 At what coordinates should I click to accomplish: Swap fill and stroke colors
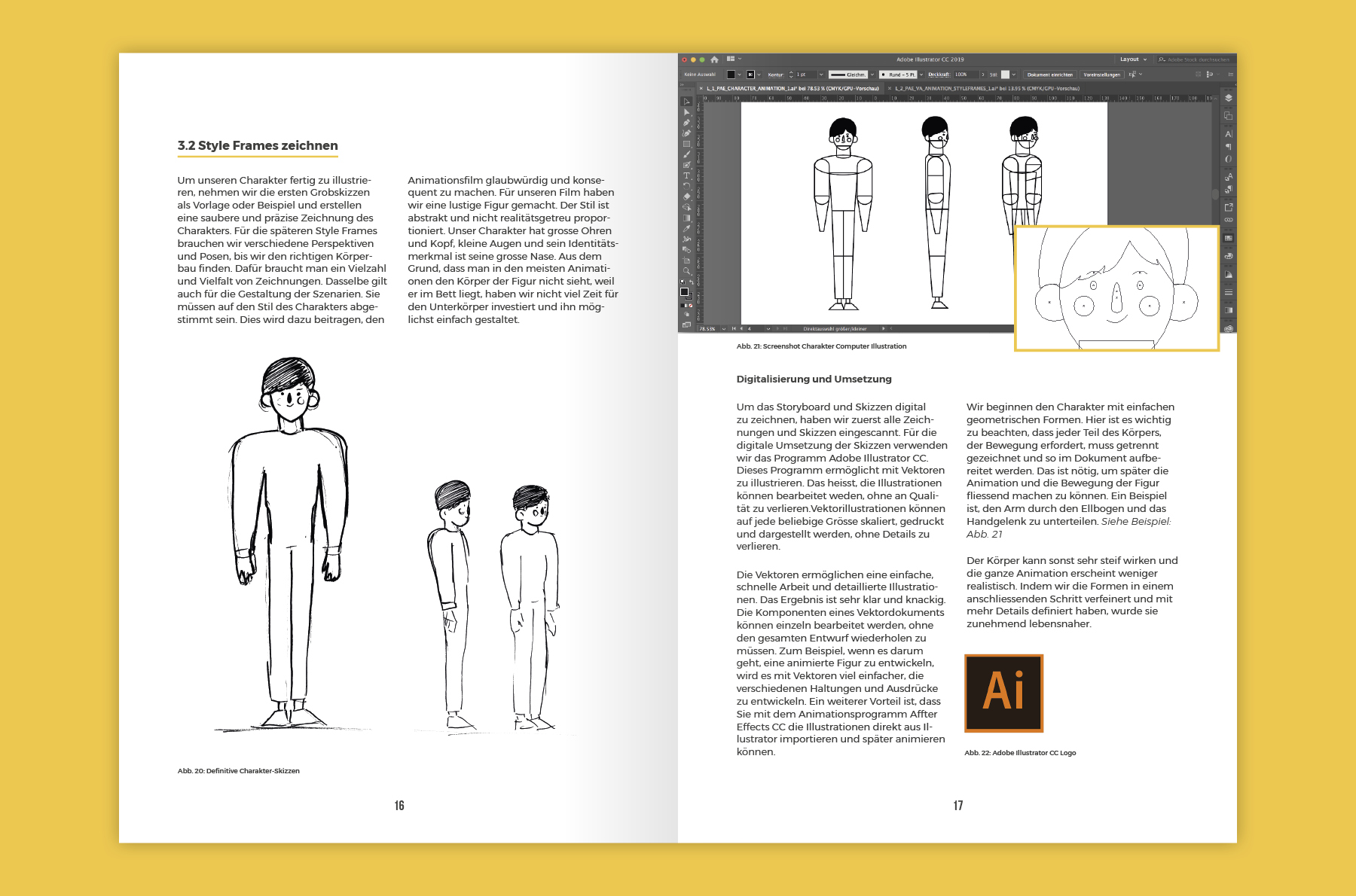691,282
